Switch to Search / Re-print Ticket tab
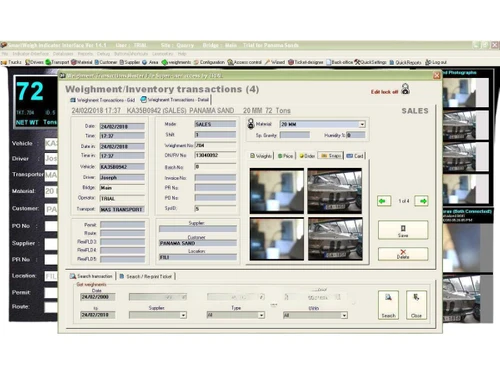The width and height of the screenshot is (500, 375). pos(146,276)
